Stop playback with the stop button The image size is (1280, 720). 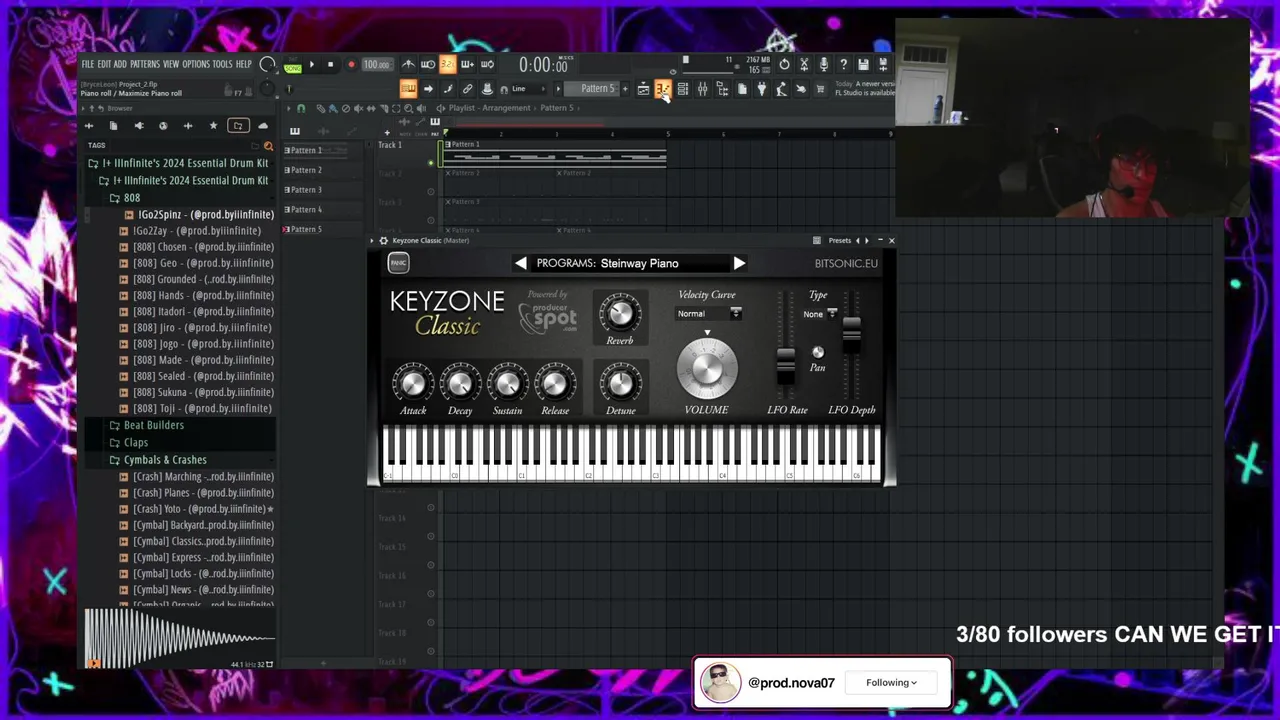pyautogui.click(x=330, y=65)
